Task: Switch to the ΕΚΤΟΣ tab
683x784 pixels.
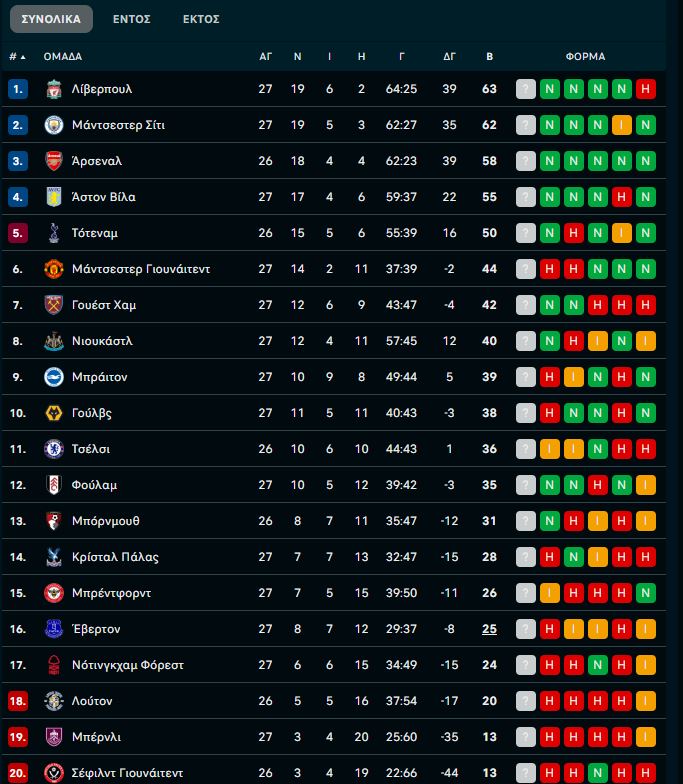Action: tap(201, 19)
